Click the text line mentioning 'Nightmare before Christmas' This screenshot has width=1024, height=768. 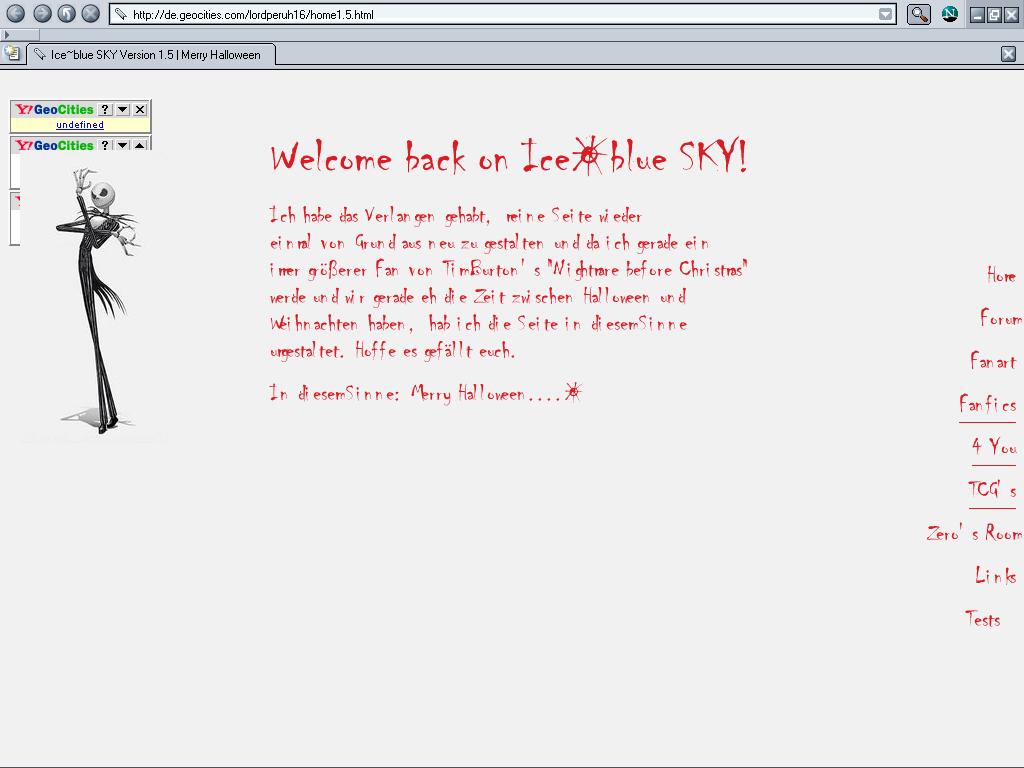pyautogui.click(x=509, y=270)
